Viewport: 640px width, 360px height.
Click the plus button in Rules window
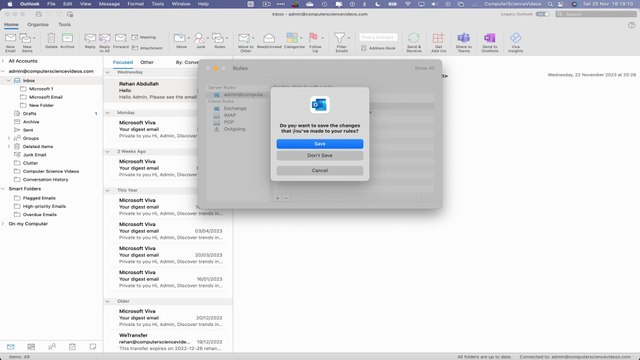278,198
